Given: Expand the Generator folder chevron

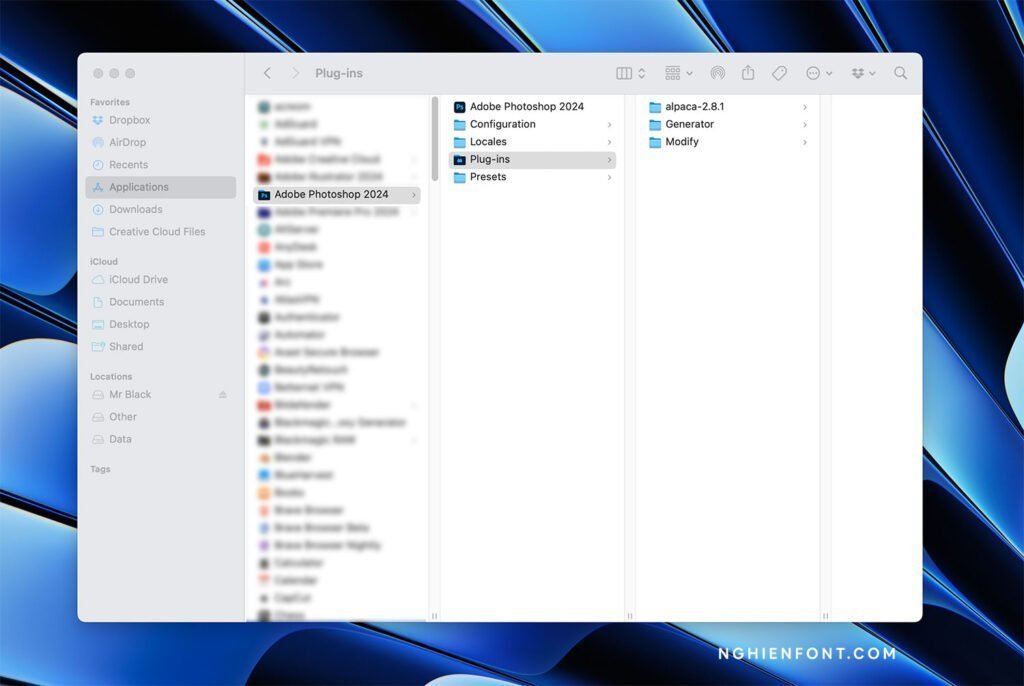Looking at the screenshot, I should tap(805, 125).
